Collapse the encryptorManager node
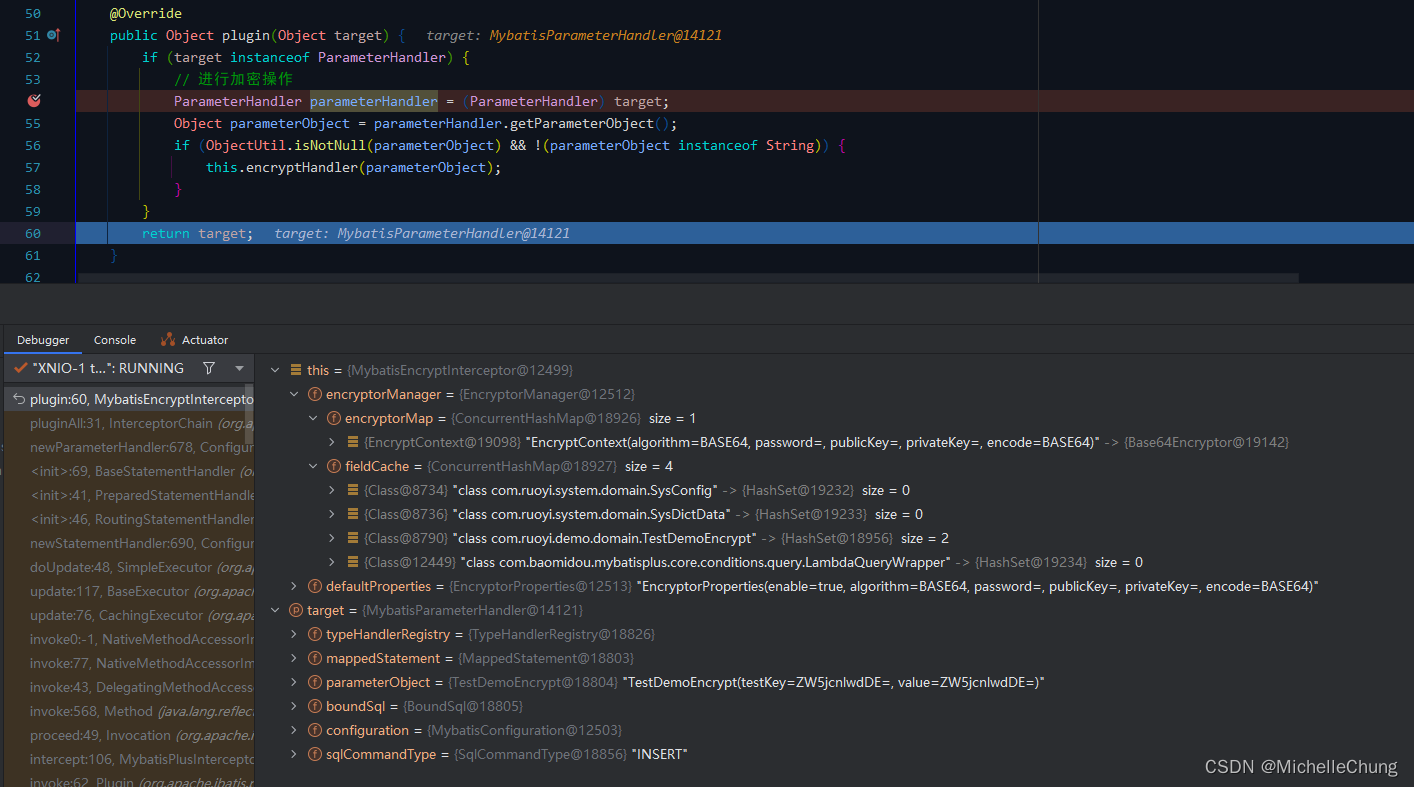Screen dimensions: 1414x787 tap(294, 394)
